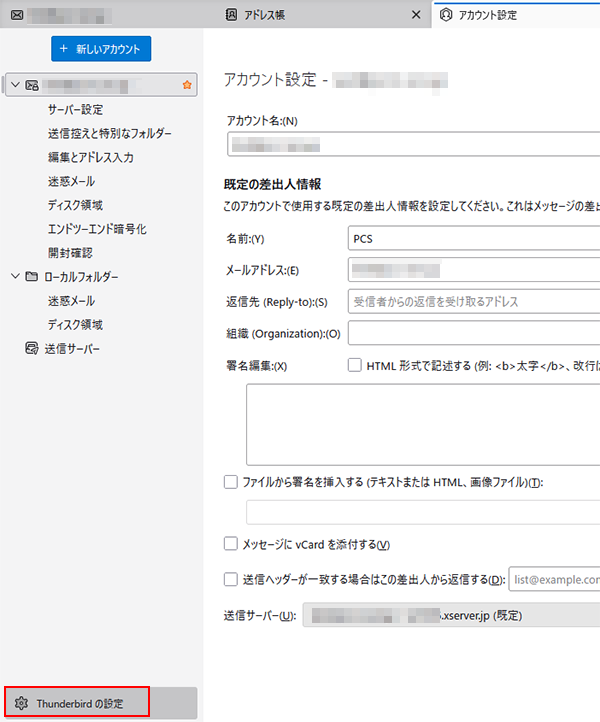Viewport: 600px width, 722px height.
Task: Click the 送信サーバー icon
Action: [x=32, y=348]
